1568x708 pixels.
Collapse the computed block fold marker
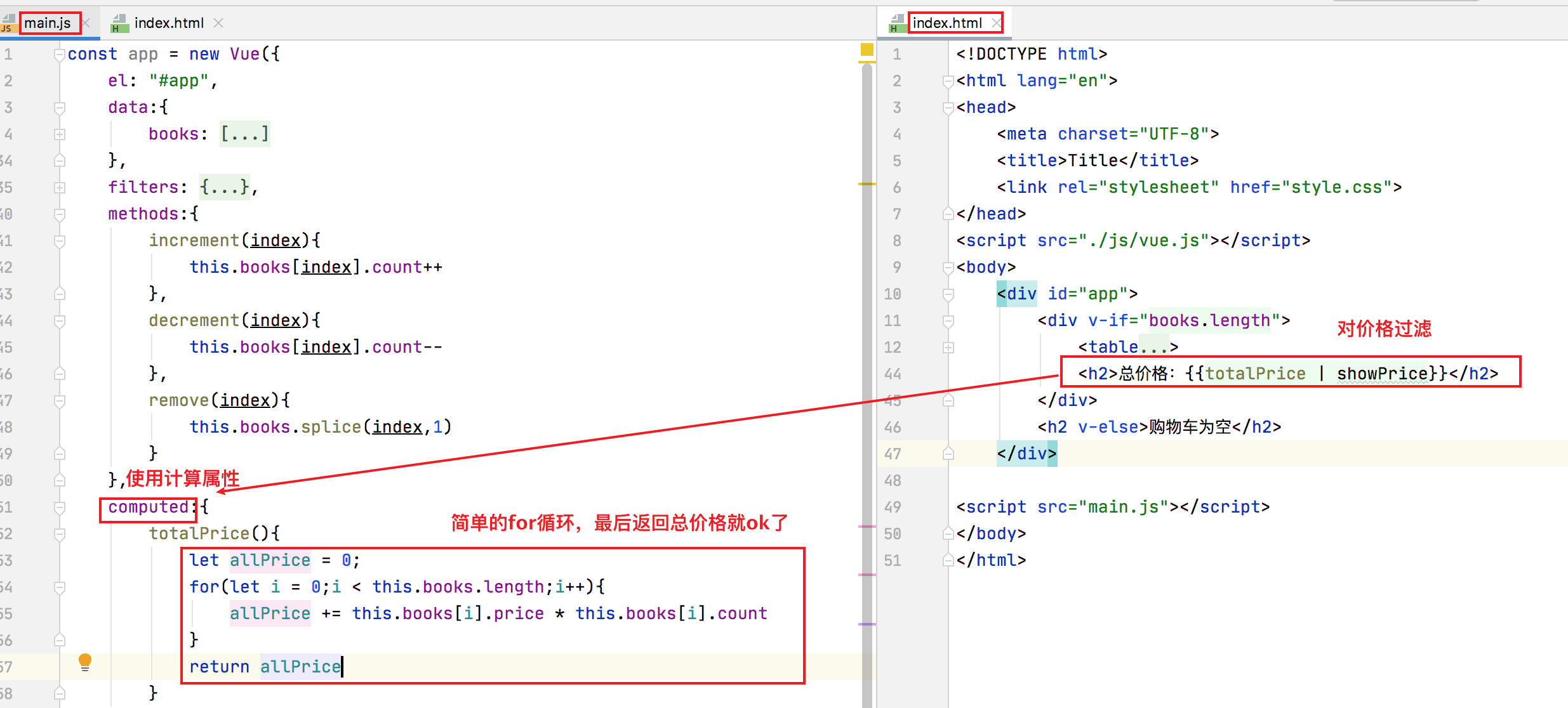pyautogui.click(x=60, y=507)
